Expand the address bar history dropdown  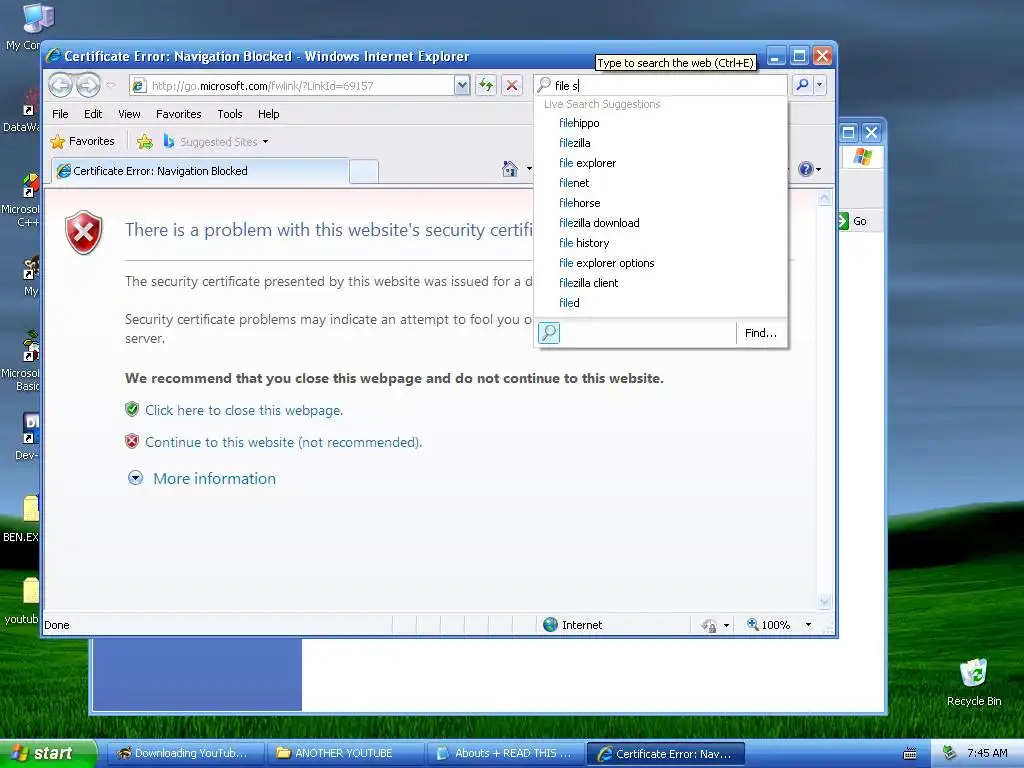tap(462, 86)
